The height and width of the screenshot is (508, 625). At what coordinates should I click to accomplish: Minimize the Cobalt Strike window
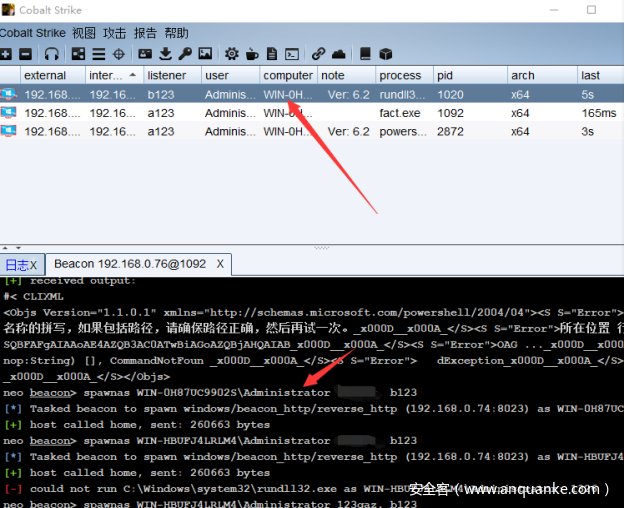point(554,10)
